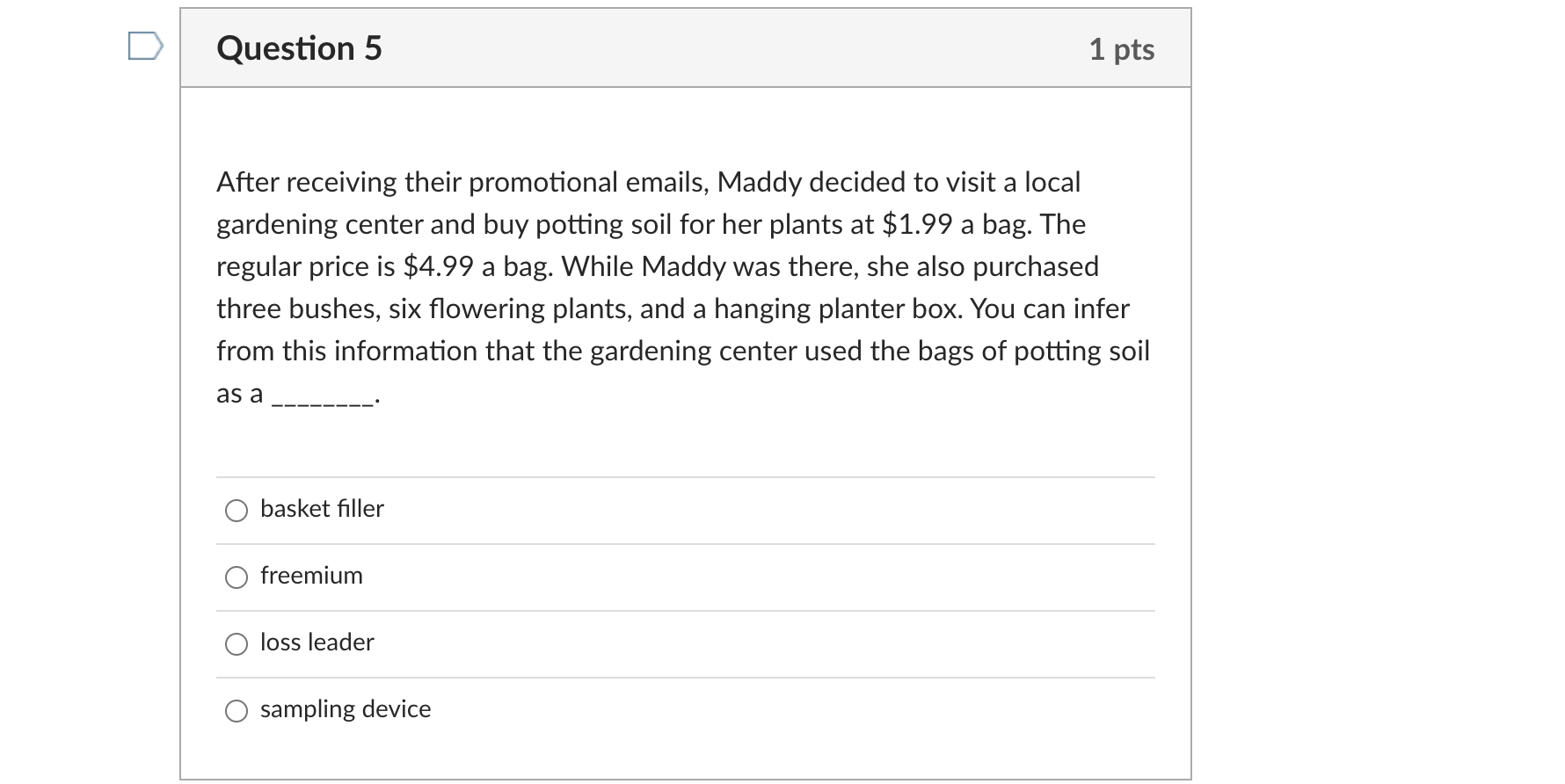
Task: Click the "loss leader" answer label text
Action: [317, 642]
